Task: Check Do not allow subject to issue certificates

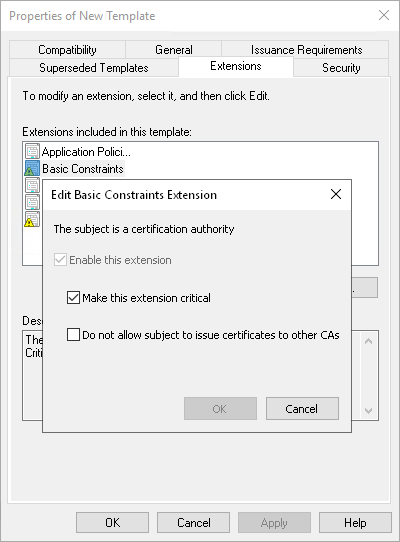Action: (x=73, y=335)
